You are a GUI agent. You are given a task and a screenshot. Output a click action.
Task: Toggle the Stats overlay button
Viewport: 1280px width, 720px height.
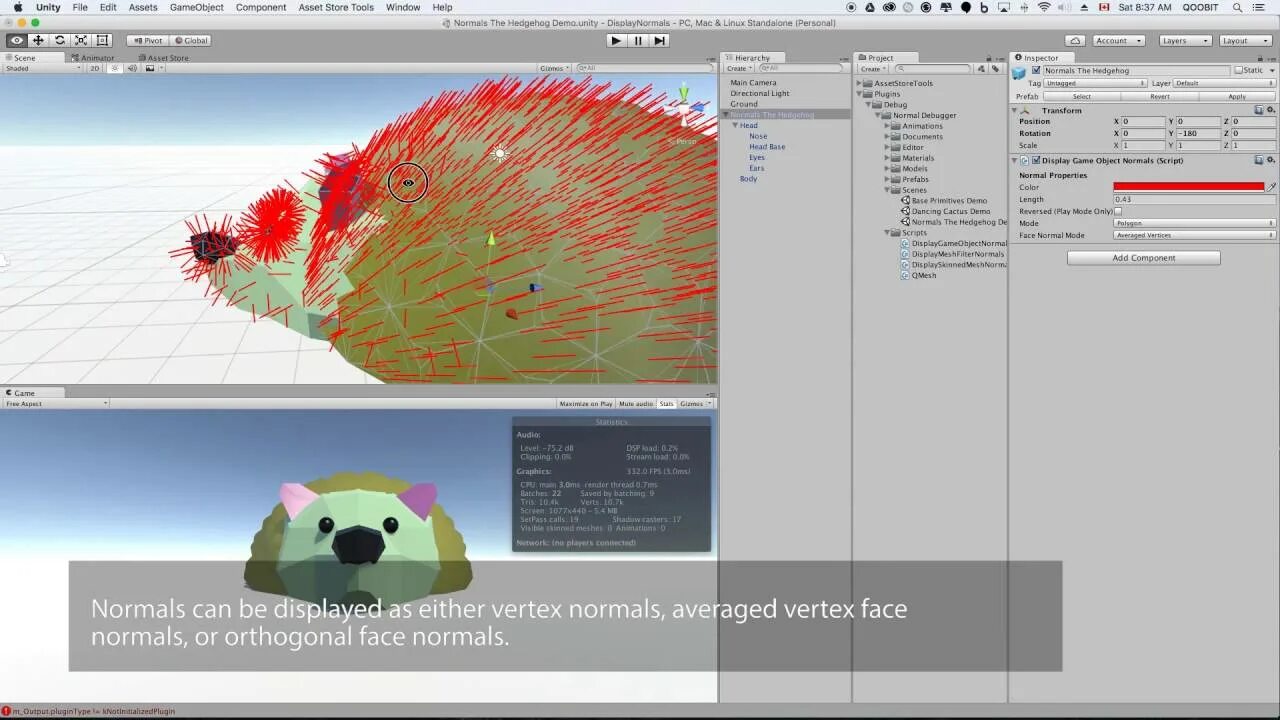[x=667, y=404]
